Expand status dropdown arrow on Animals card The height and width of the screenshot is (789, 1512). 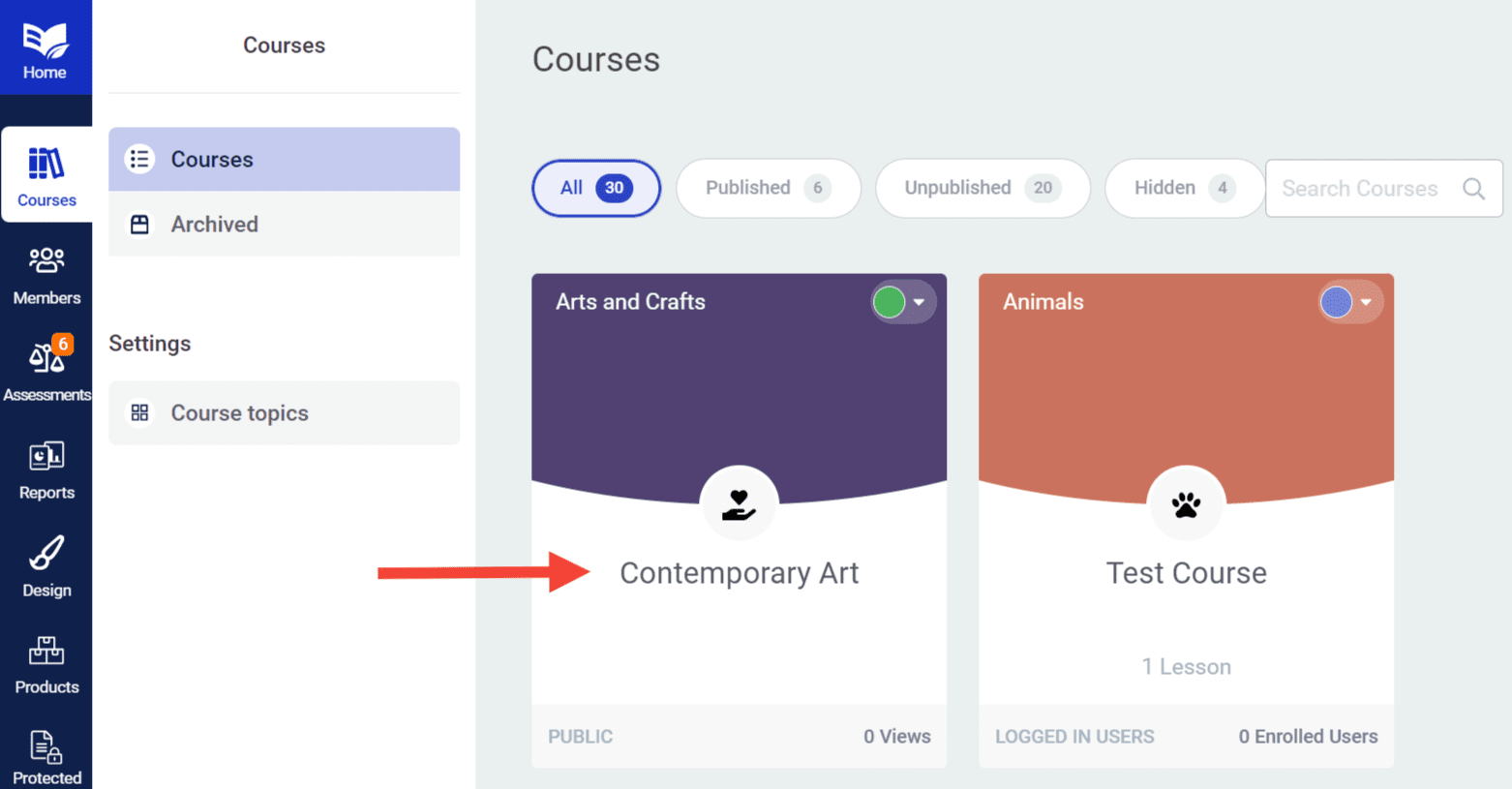click(1366, 302)
